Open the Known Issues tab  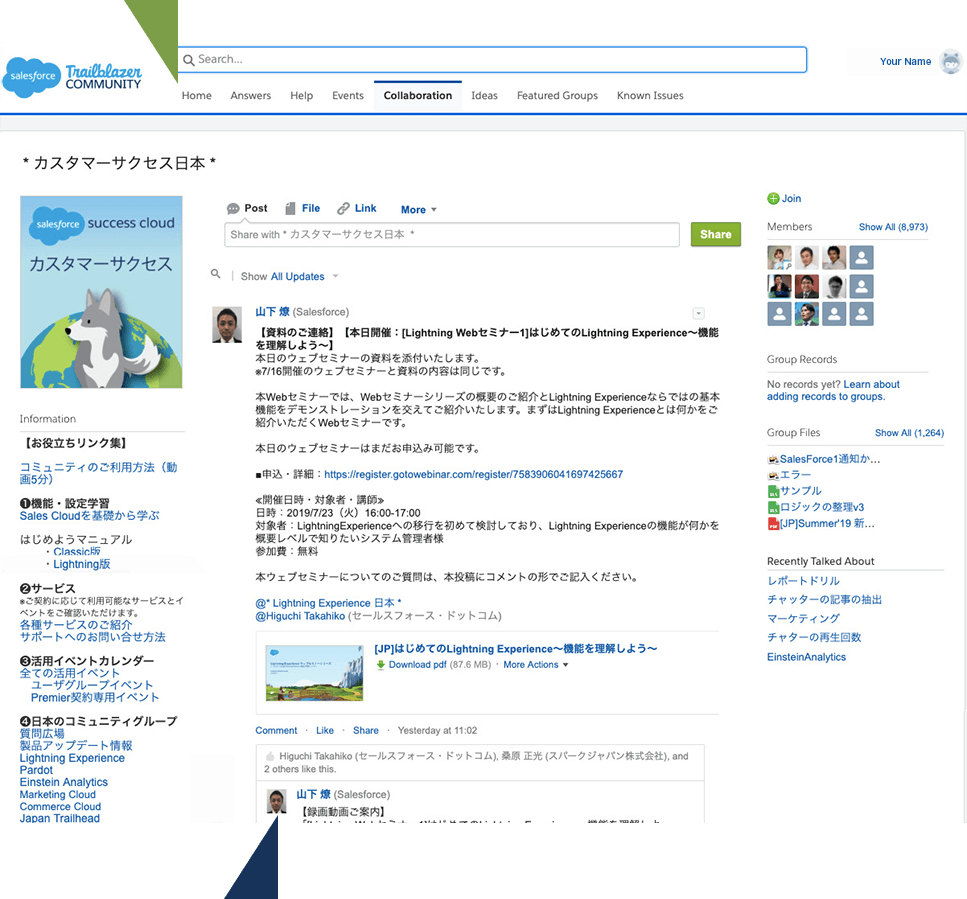(x=650, y=96)
